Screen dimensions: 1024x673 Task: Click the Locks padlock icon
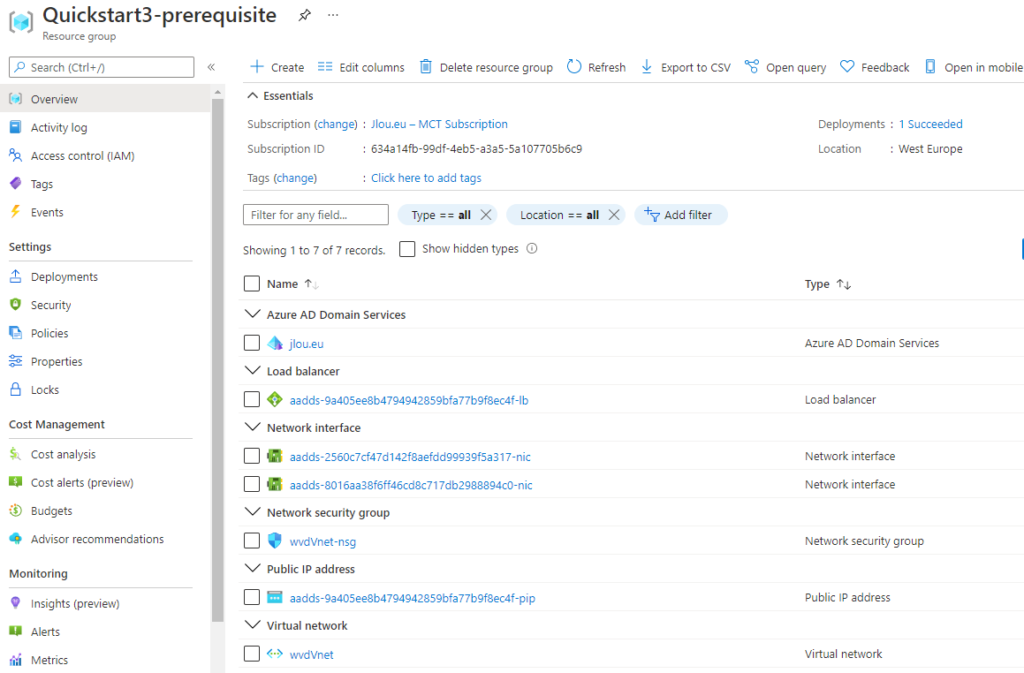16,390
